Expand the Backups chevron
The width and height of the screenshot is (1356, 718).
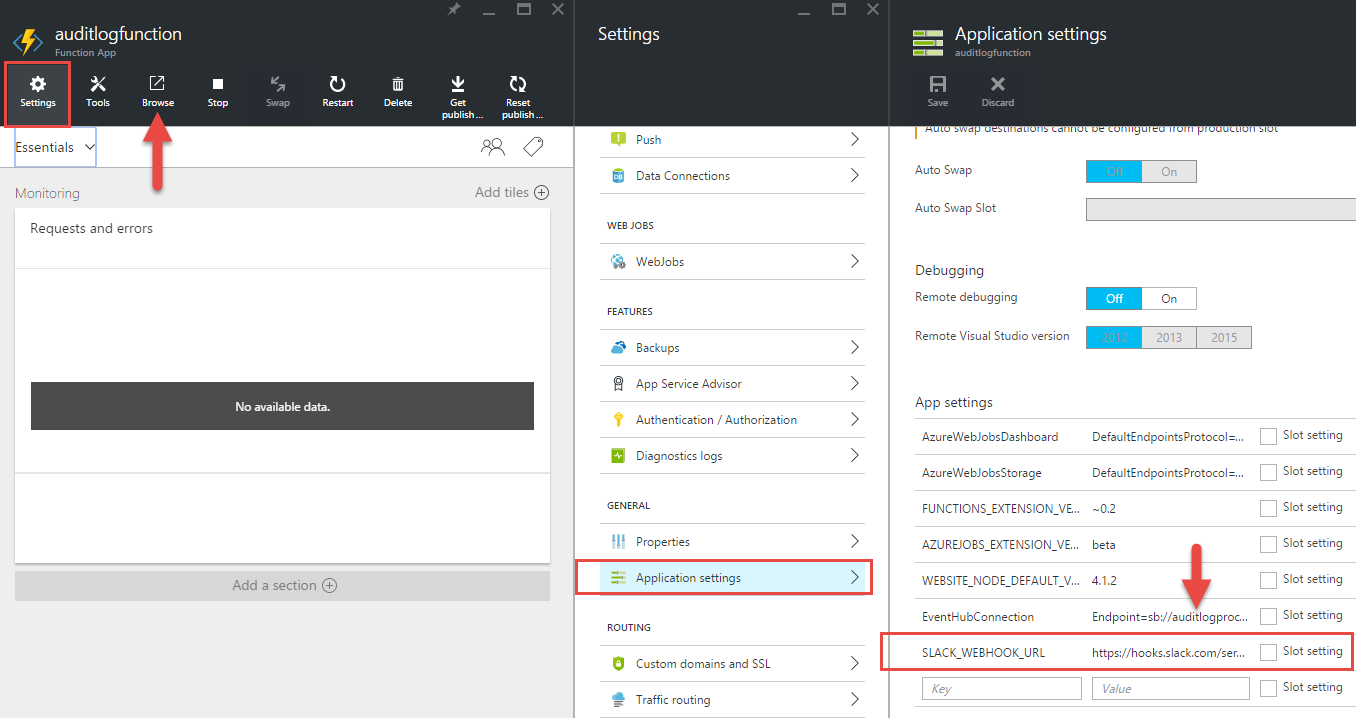pyautogui.click(x=855, y=348)
